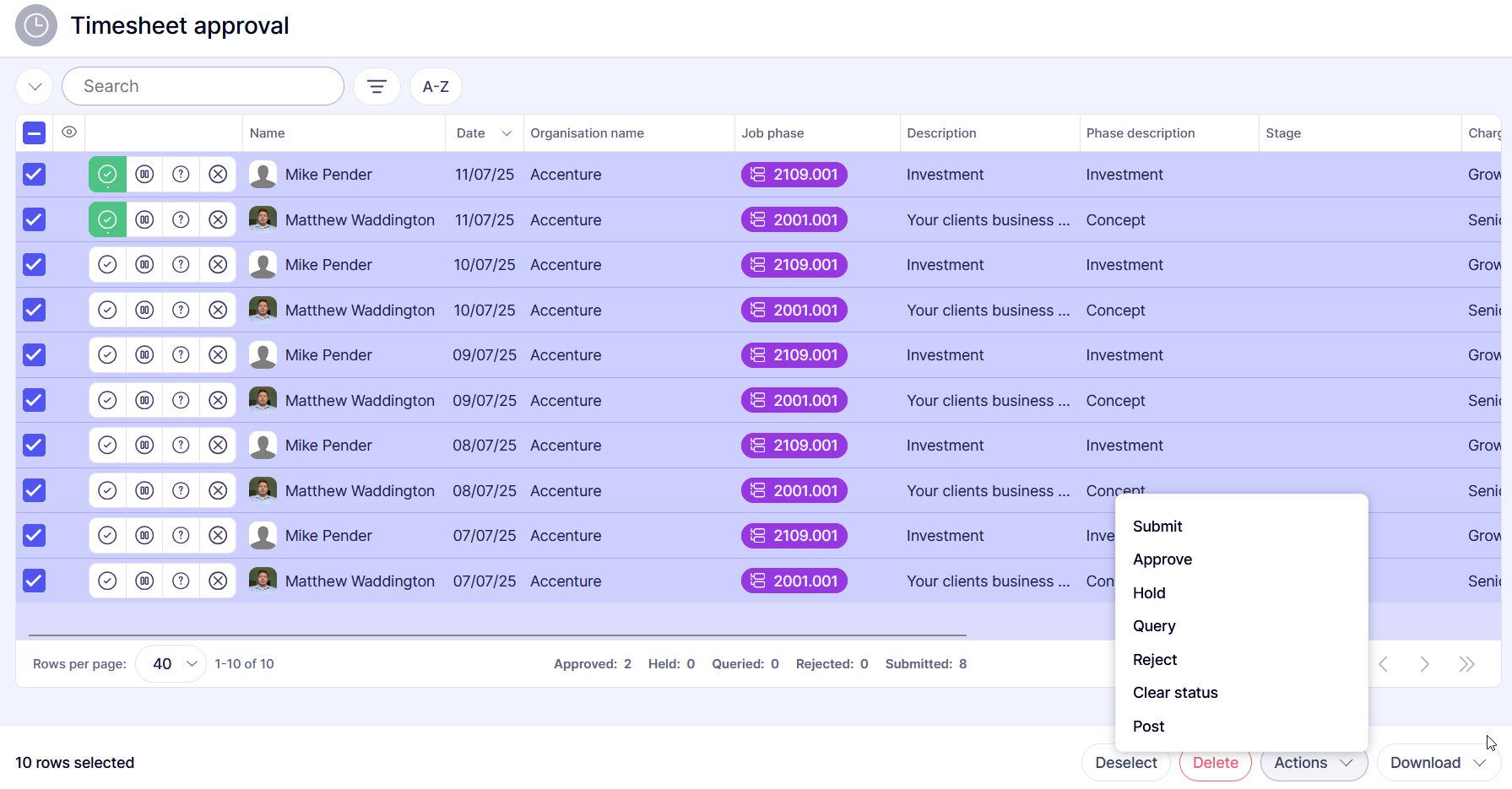This screenshot has height=789, width=1512.
Task: Click the hold icon on Matthew Waddington 11/07/25 row
Action: (x=144, y=220)
